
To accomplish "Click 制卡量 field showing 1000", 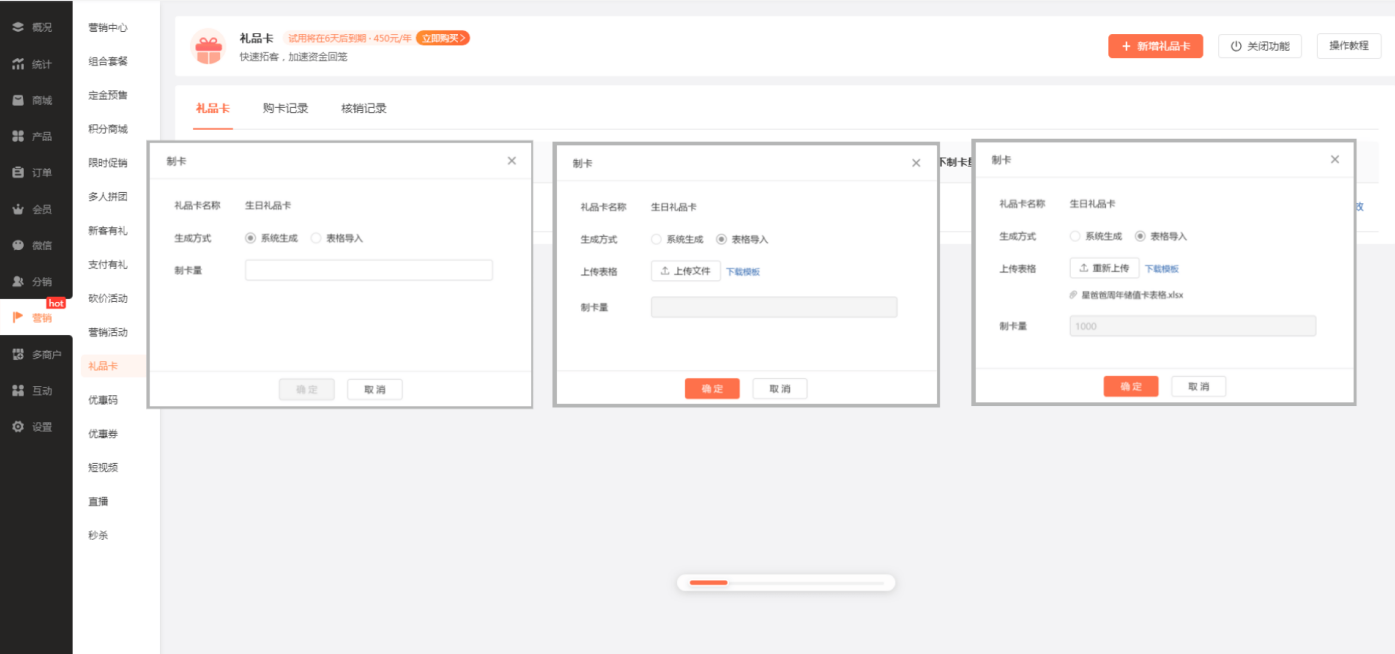I will tap(1193, 326).
